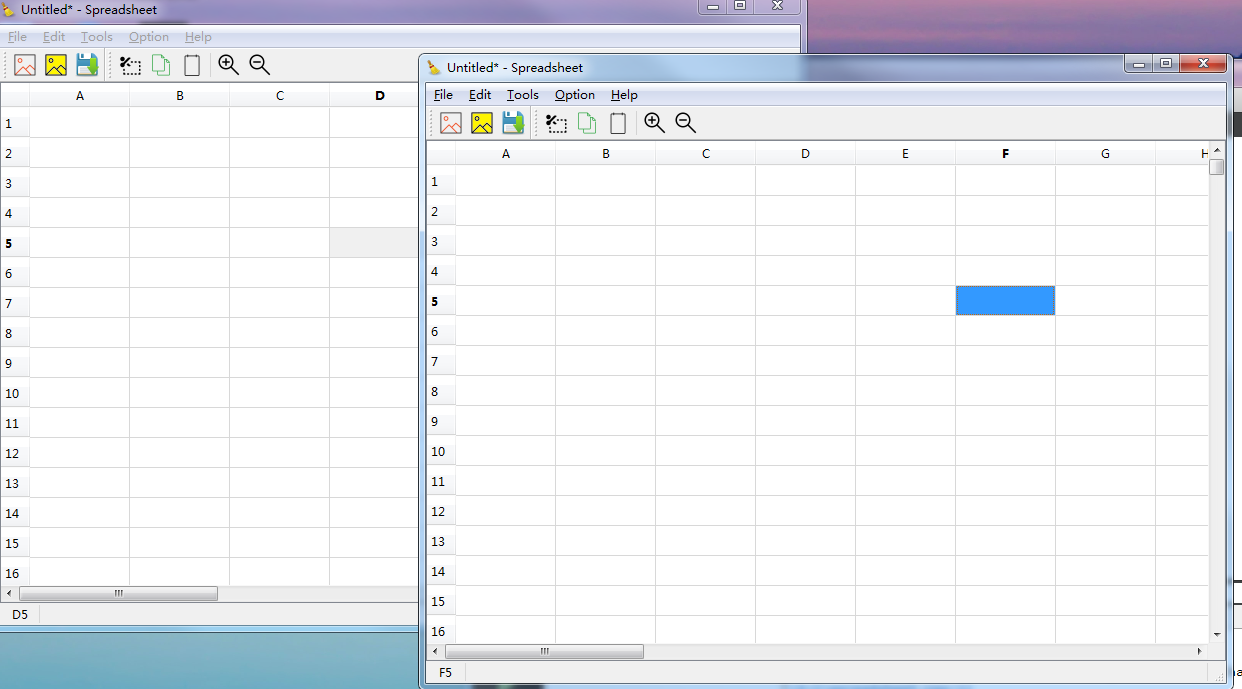Image resolution: width=1242 pixels, height=689 pixels.
Task: Select bold column F header in front window
Action: point(1006,153)
